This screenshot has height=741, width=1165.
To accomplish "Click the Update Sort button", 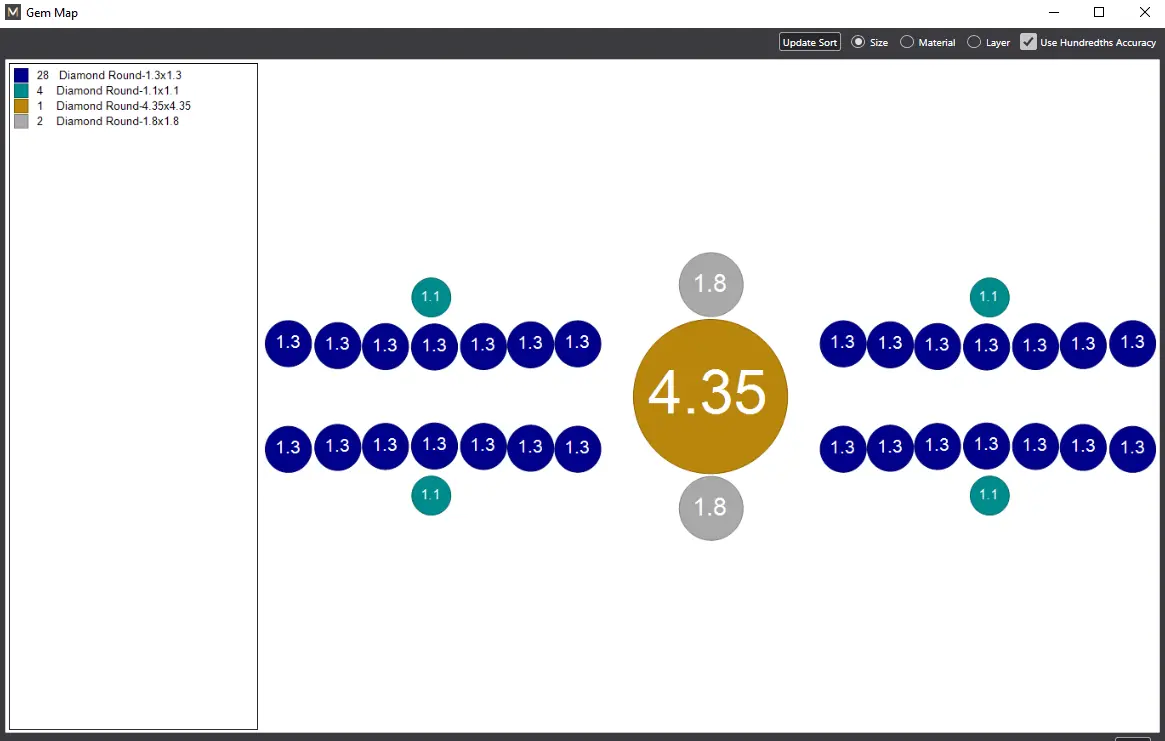I will click(x=810, y=42).
